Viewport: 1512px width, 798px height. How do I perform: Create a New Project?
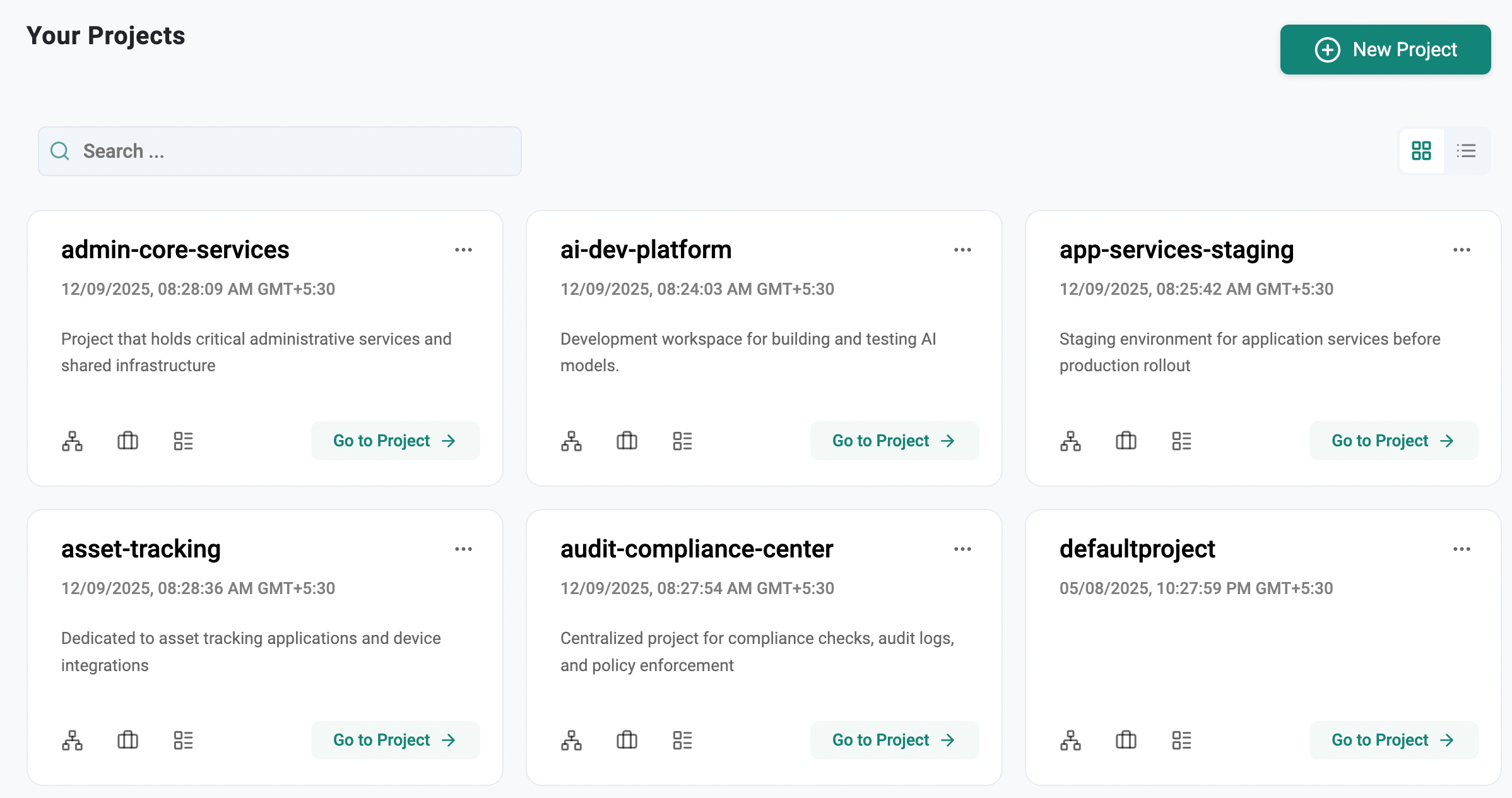tap(1385, 49)
